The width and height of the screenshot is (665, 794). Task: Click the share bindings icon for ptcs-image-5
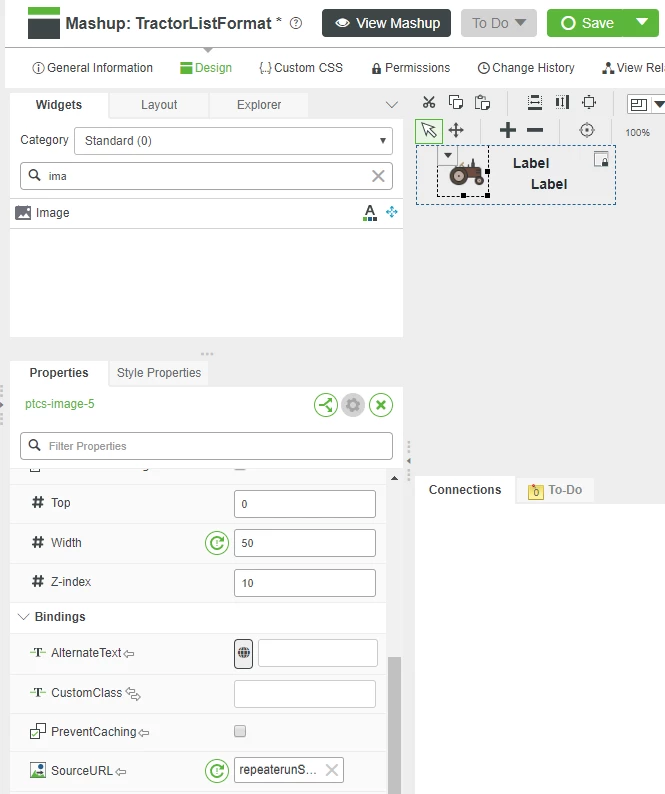pos(326,405)
